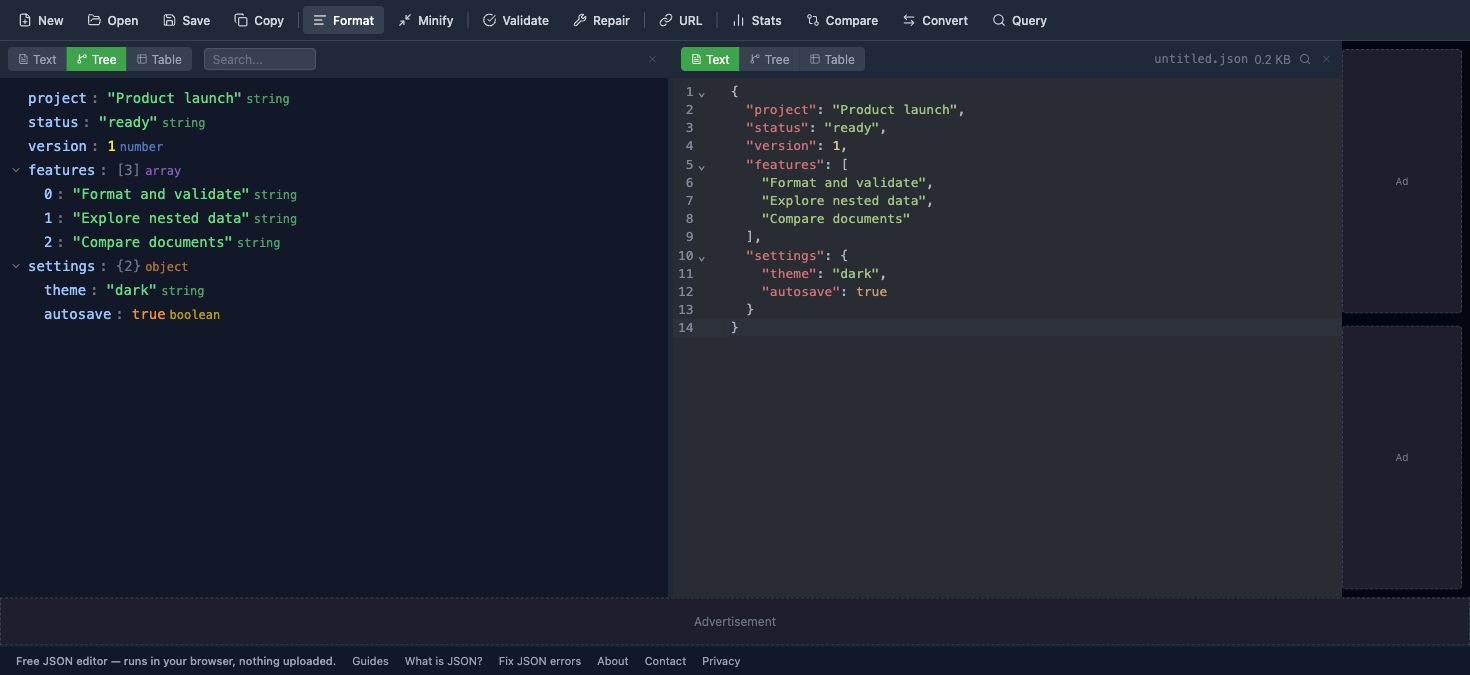1470x675 pixels.
Task: Repair the JSON with Repair tool
Action: [601, 20]
